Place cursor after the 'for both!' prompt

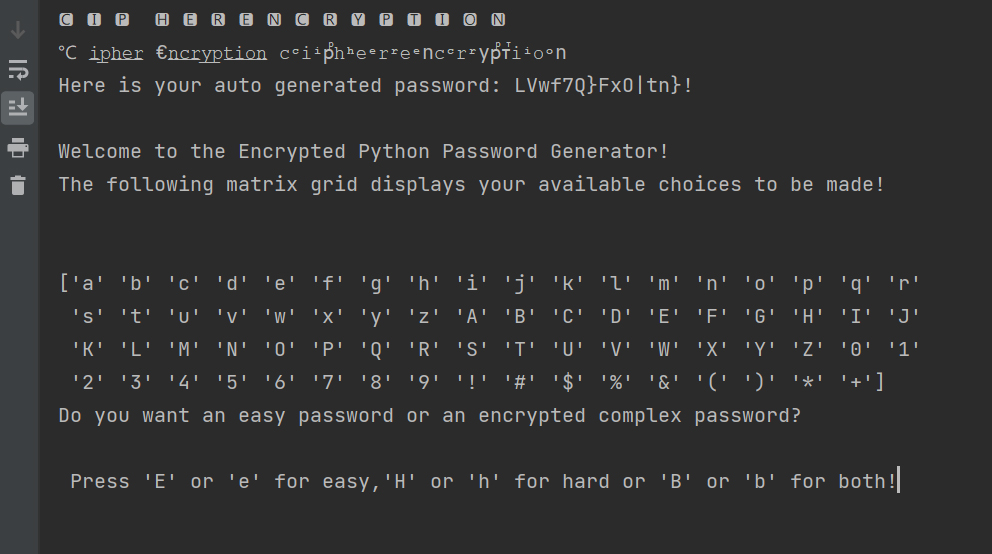click(899, 482)
